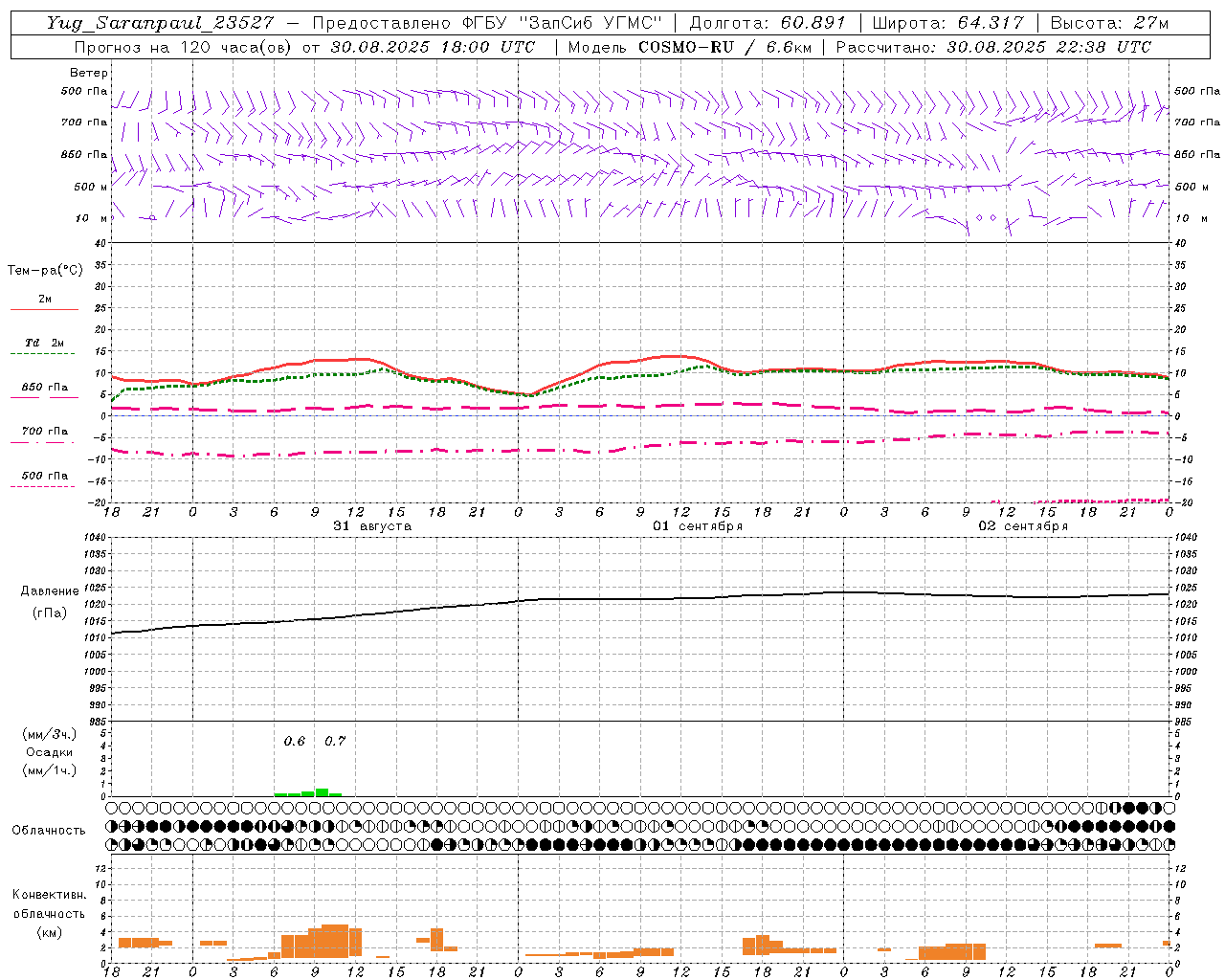Click the 31 августа date label
1225x980 pixels.
[x=372, y=526]
